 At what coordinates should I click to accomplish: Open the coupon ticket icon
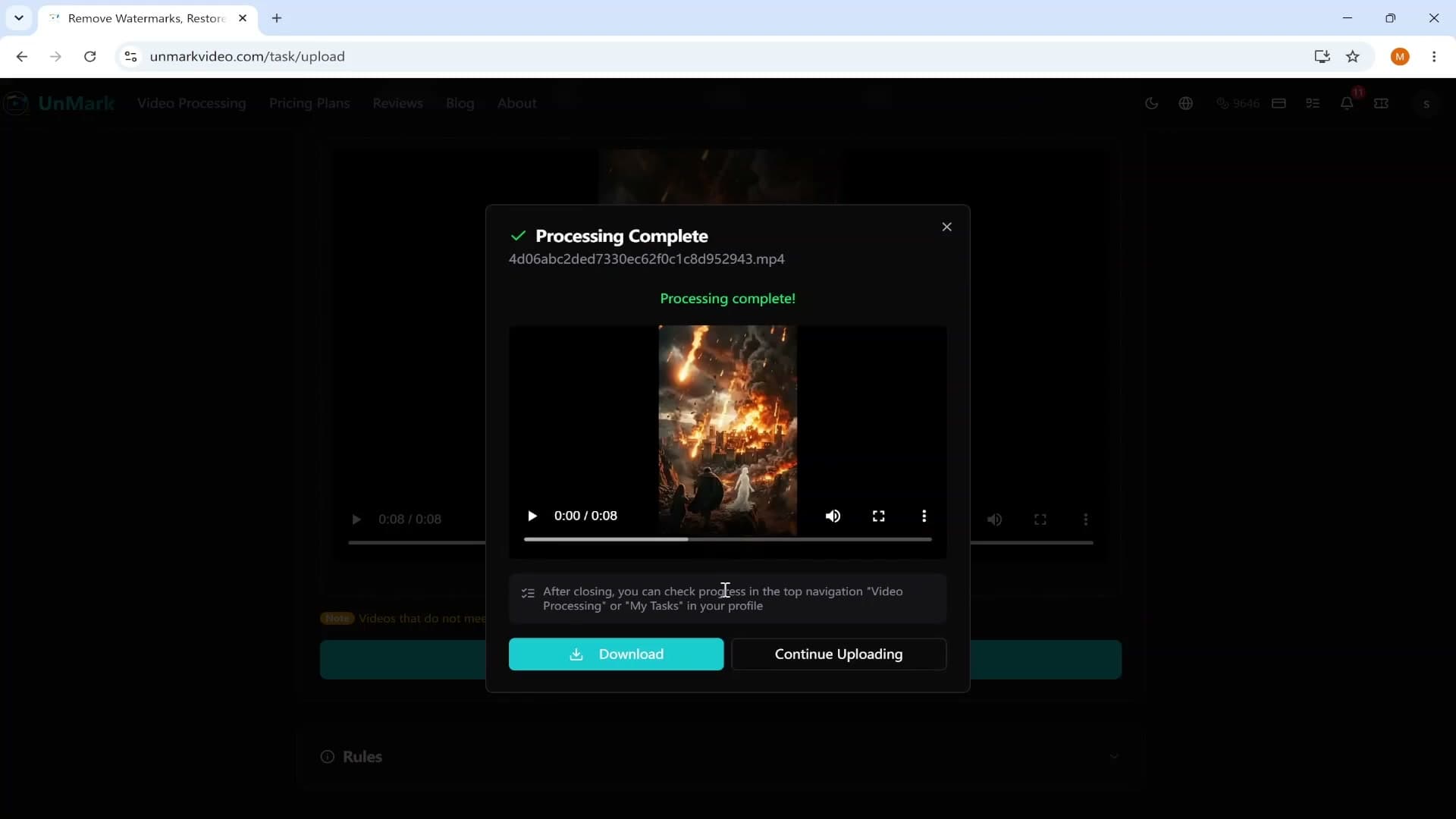click(1381, 103)
